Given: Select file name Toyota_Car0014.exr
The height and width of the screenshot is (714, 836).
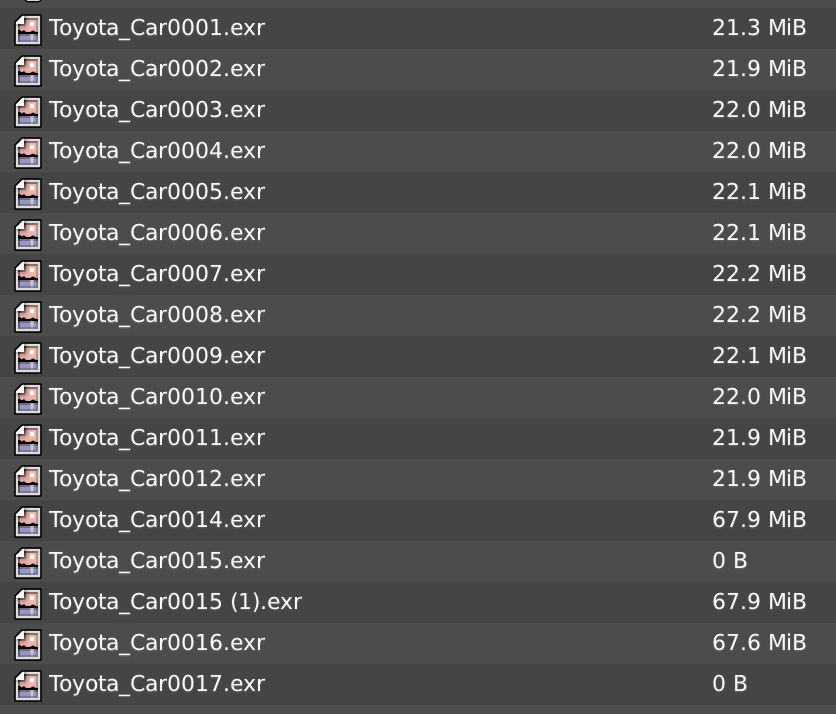Looking at the screenshot, I should pos(157,521).
